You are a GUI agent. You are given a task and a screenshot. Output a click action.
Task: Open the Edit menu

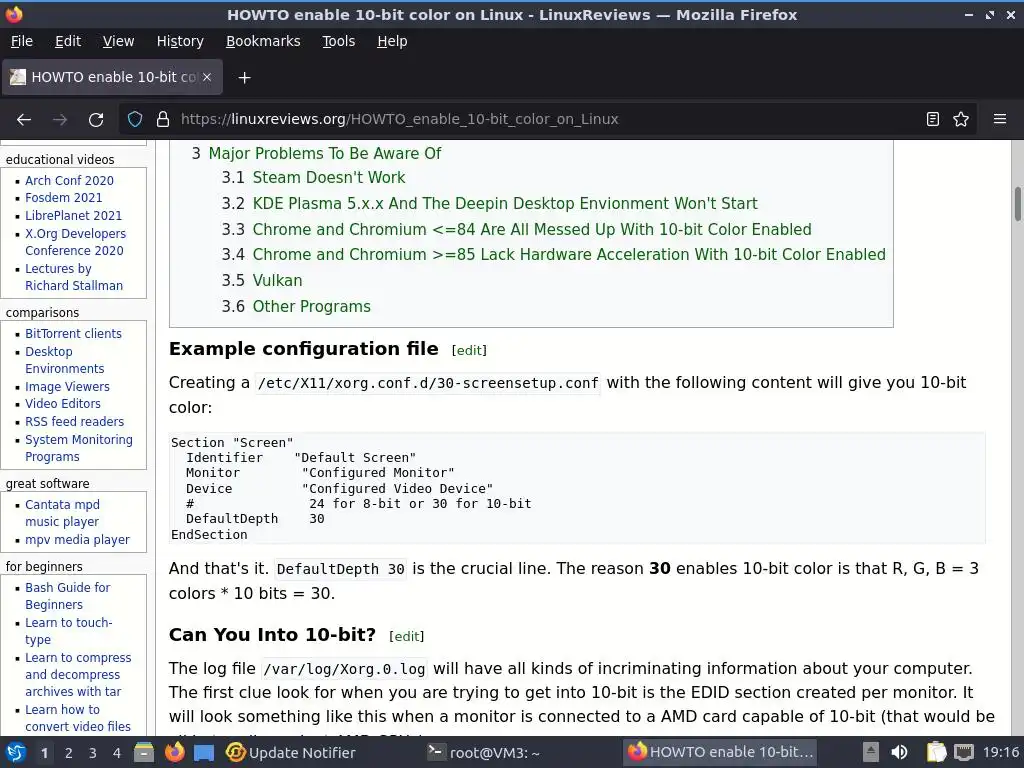pos(68,41)
